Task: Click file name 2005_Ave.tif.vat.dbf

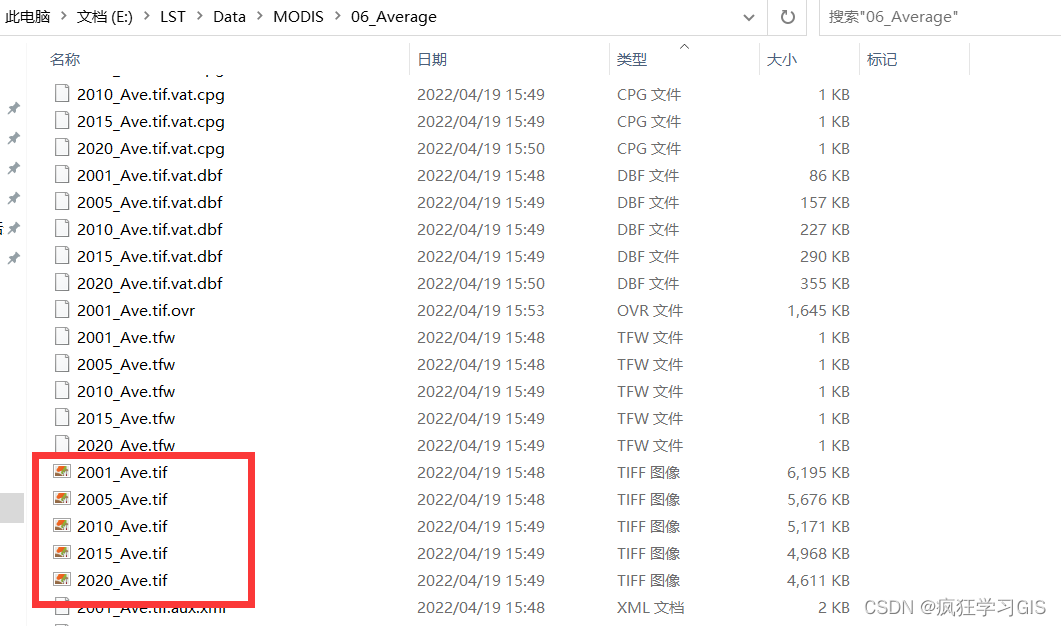Action: pyautogui.click(x=150, y=203)
